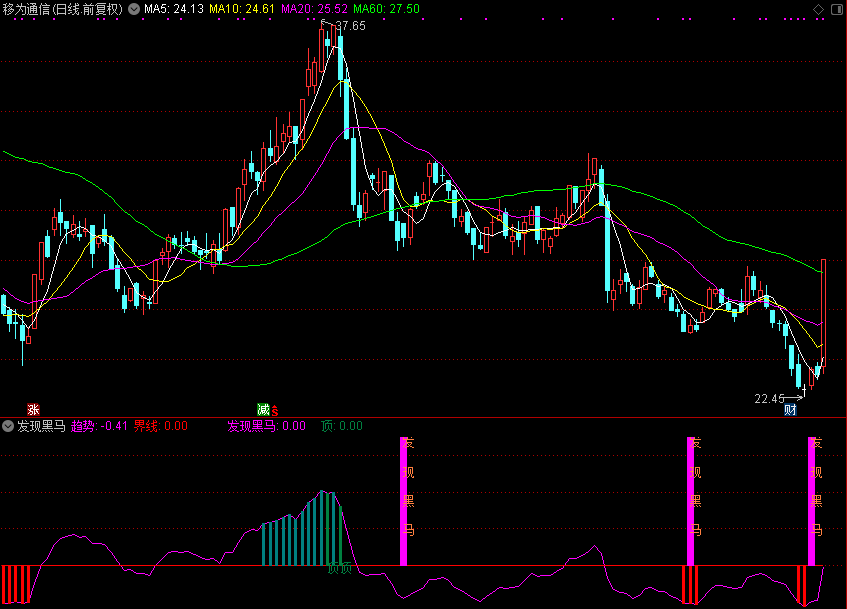Click the blue 财 marker near 22.45
The width and height of the screenshot is (847, 609).
click(x=790, y=409)
